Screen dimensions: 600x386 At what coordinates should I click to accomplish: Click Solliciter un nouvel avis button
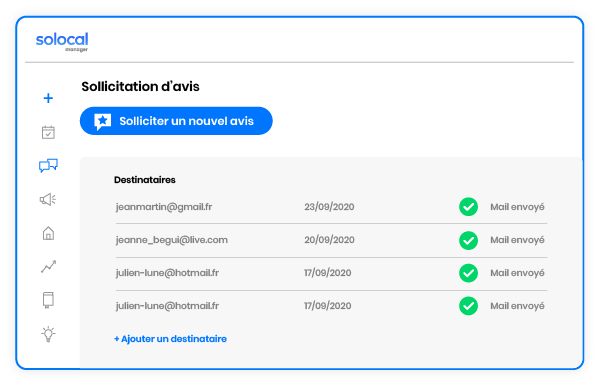(176, 121)
